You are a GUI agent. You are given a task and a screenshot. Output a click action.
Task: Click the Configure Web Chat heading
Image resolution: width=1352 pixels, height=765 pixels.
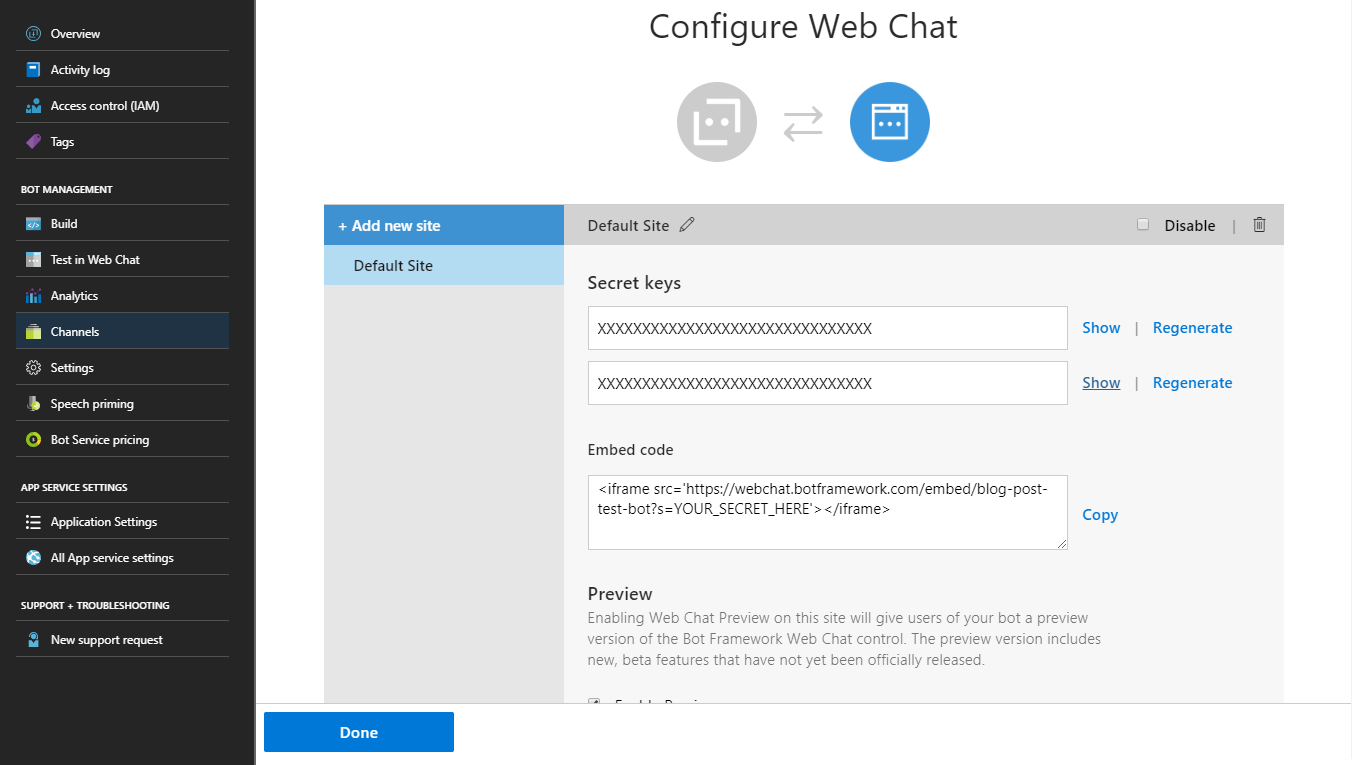[803, 27]
